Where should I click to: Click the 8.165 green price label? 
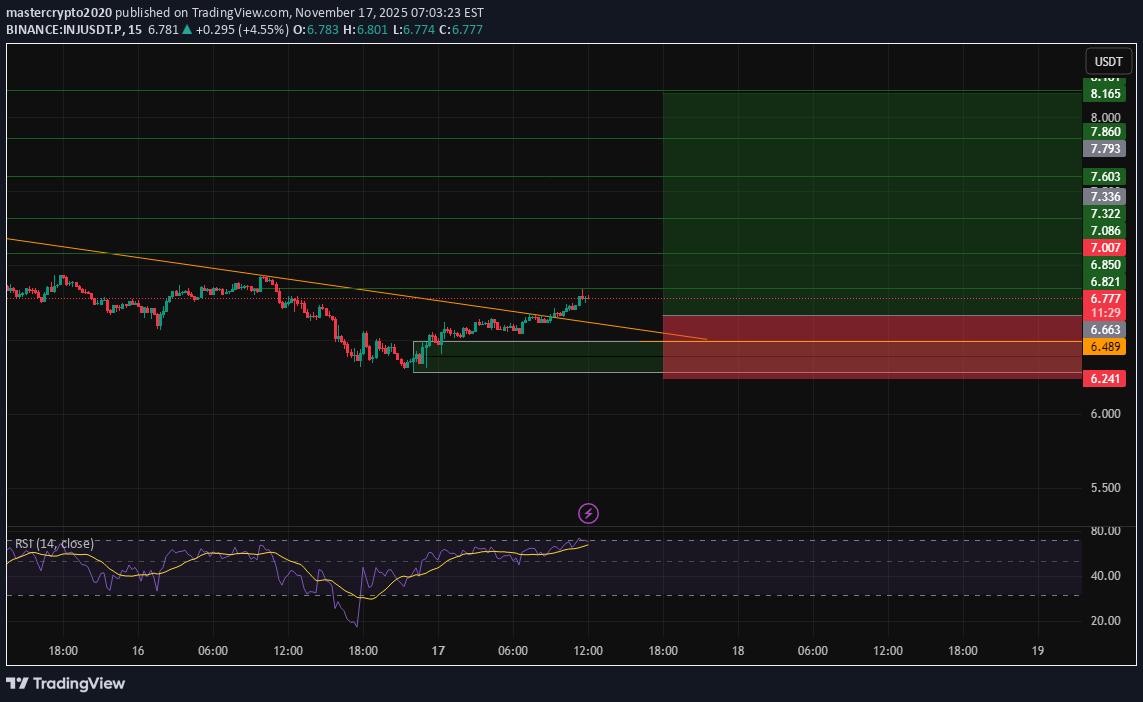click(x=1105, y=94)
